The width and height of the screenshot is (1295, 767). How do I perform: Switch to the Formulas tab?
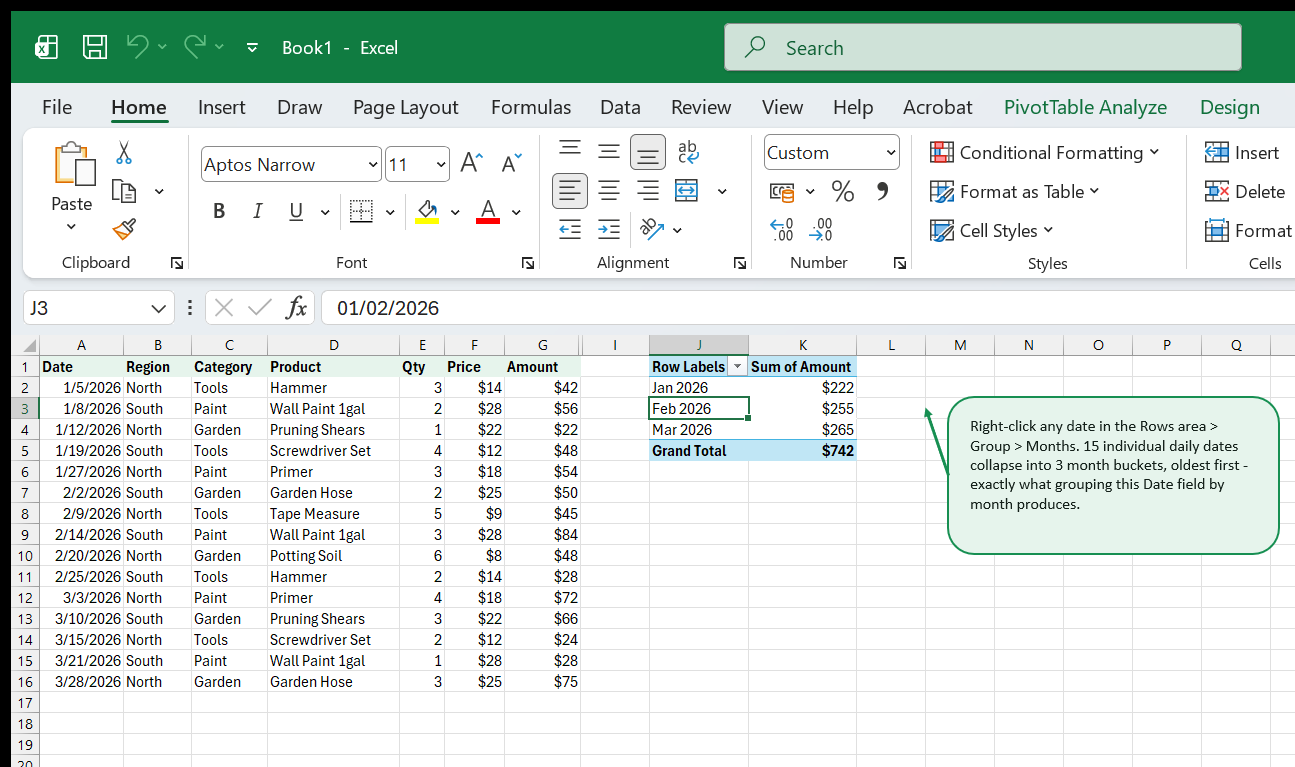[531, 107]
